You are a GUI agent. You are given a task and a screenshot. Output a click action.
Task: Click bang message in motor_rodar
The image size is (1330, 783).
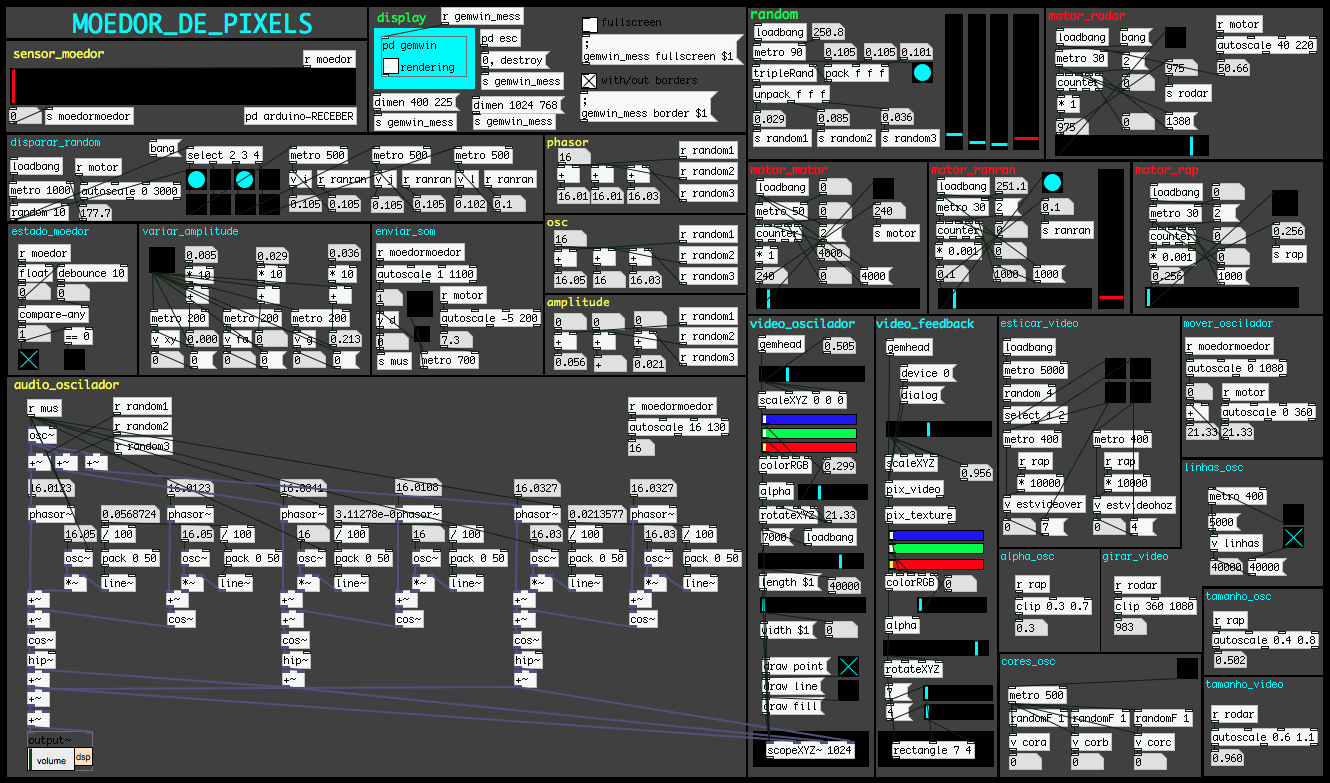[1136, 37]
